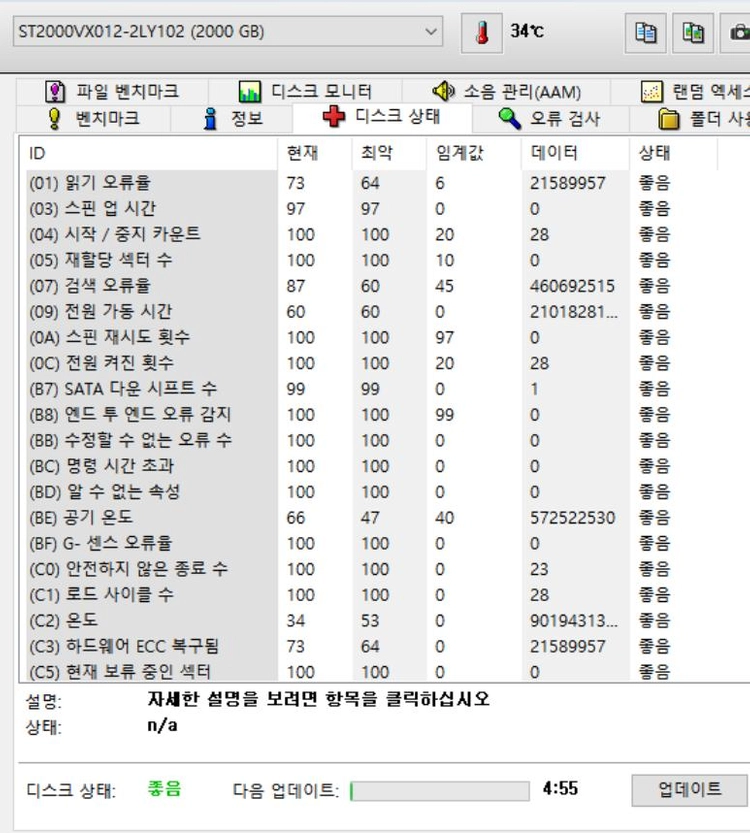Viewport: 750px width, 833px height.
Task: Select the (BF) G- 센스 오류율 row
Action: click(372, 544)
